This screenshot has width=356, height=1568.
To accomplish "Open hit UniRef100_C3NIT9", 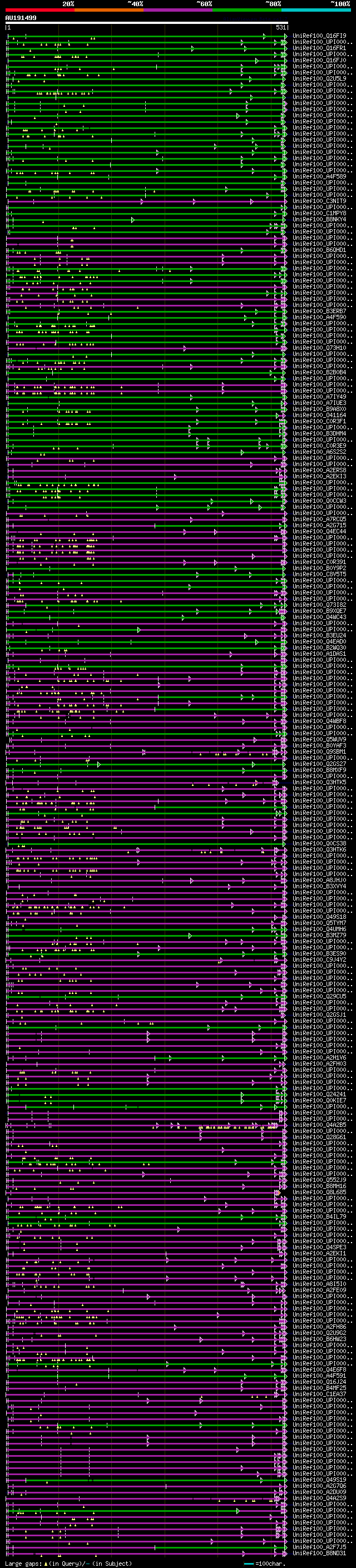I will click(319, 201).
